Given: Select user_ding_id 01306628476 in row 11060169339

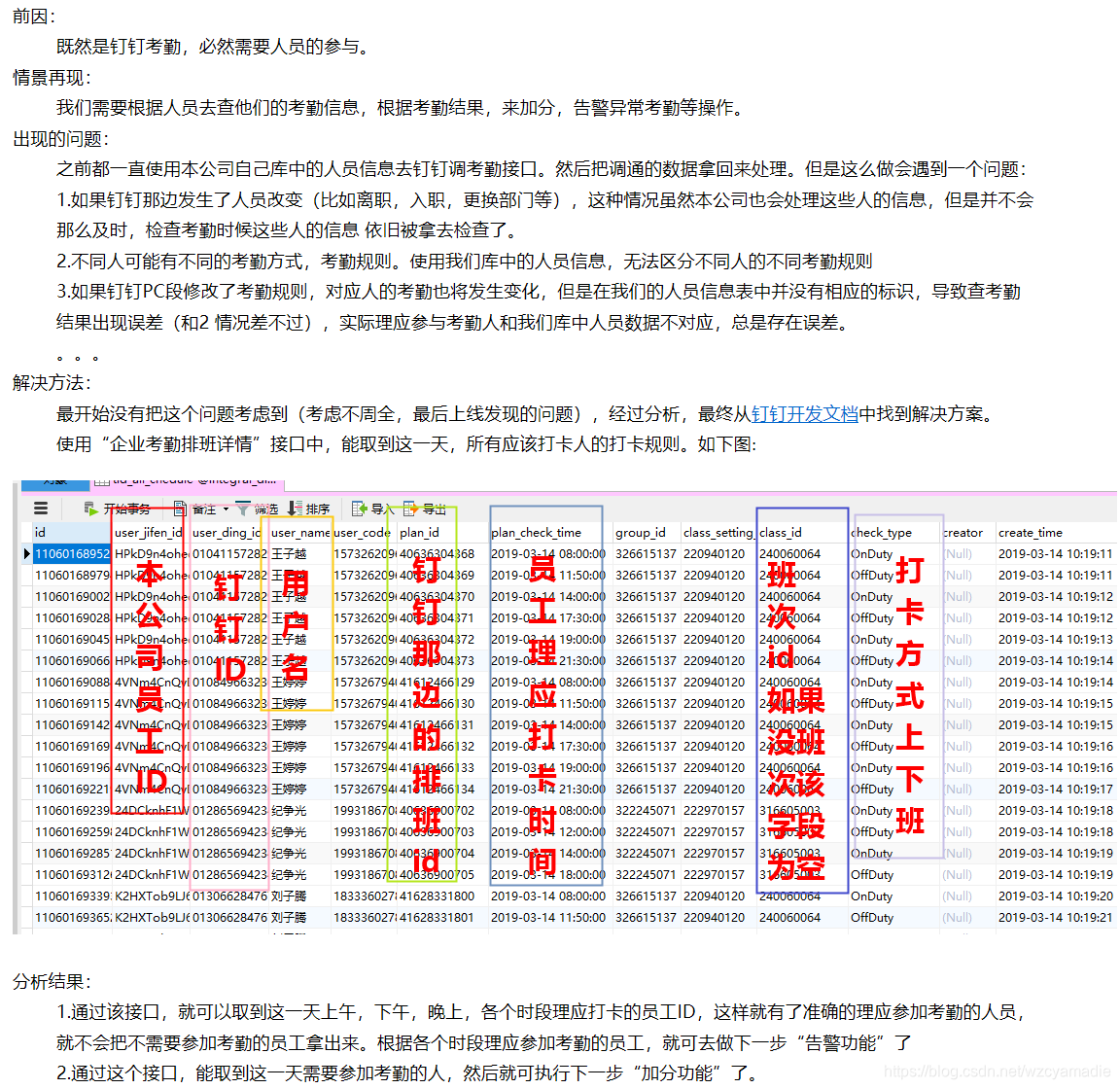Looking at the screenshot, I should pyautogui.click(x=228, y=896).
